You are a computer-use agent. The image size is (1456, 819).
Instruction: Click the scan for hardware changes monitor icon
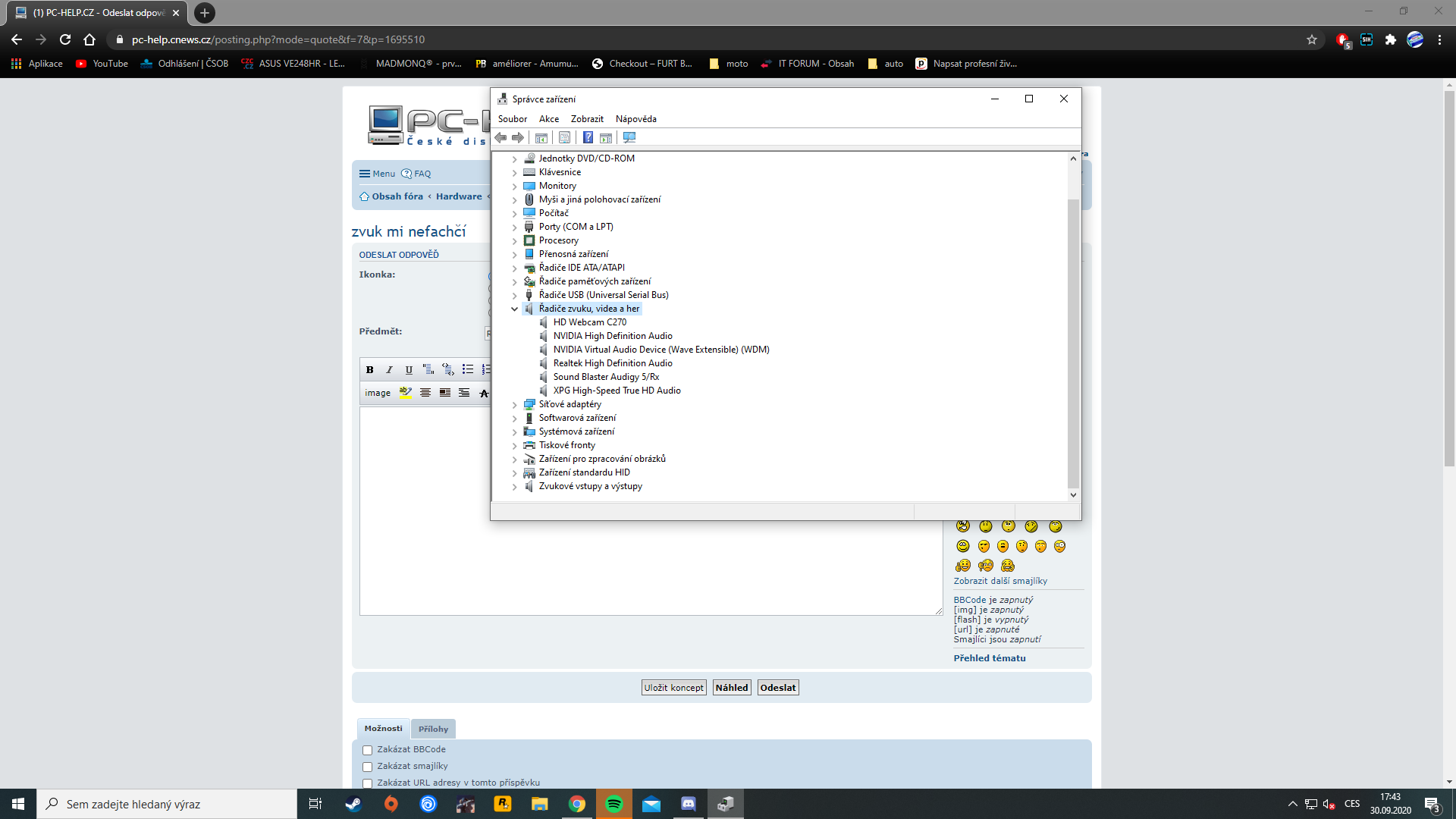(x=629, y=137)
